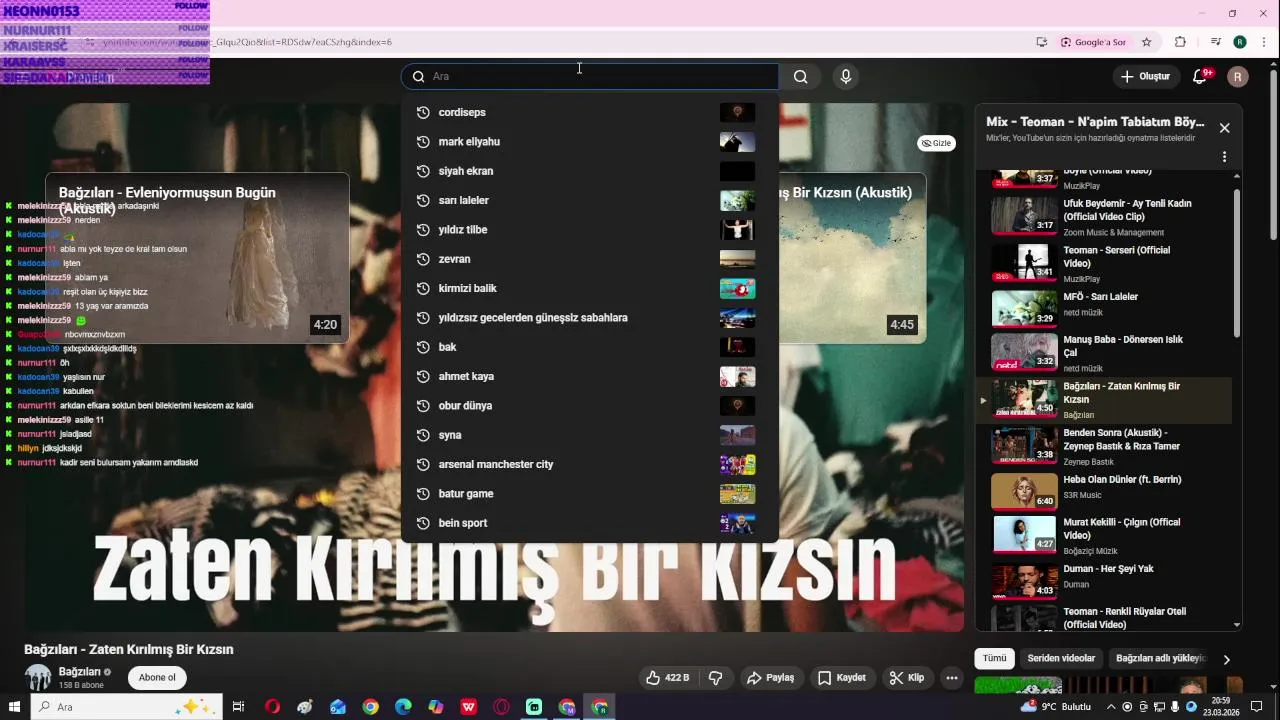Show hidden system tray icons chevron
Viewport: 1280px width, 720px height.
[1110, 707]
